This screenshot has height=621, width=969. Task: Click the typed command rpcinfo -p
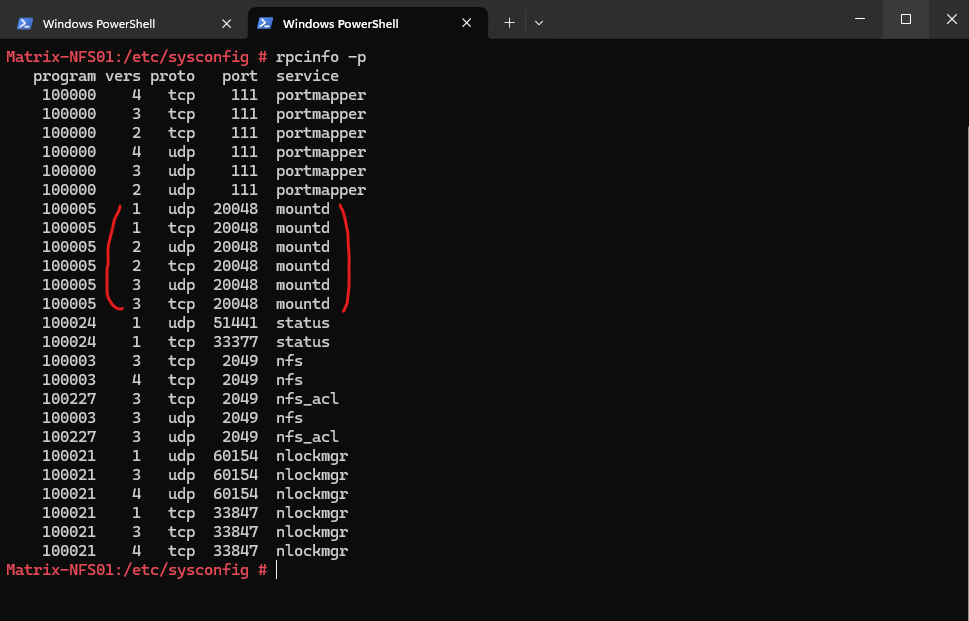point(321,57)
